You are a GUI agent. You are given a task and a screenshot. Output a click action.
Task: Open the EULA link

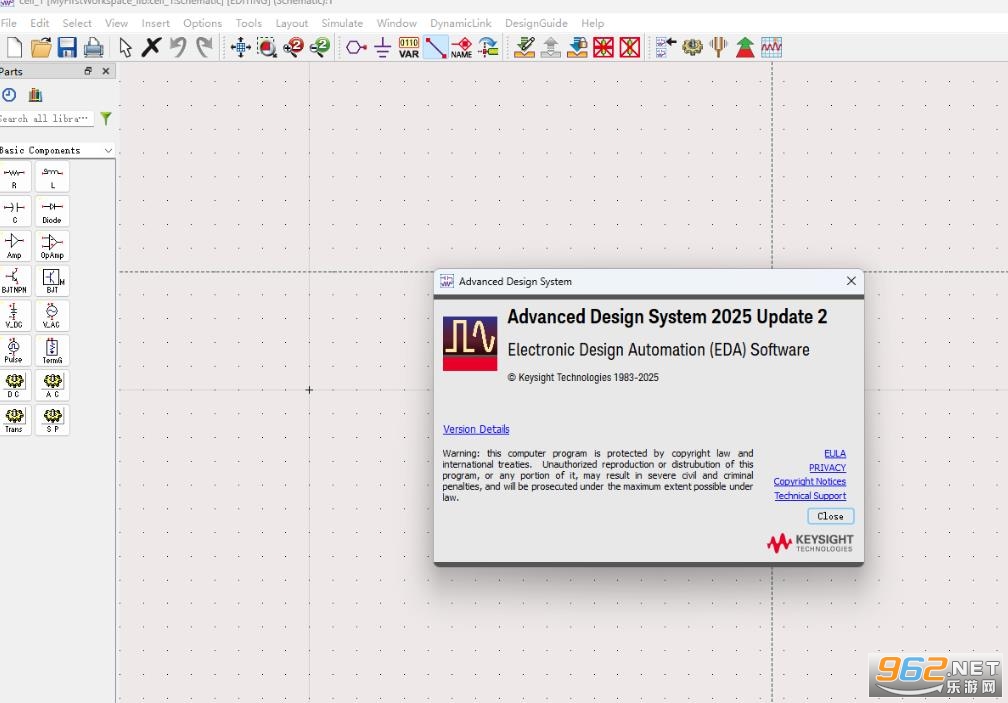coord(835,454)
